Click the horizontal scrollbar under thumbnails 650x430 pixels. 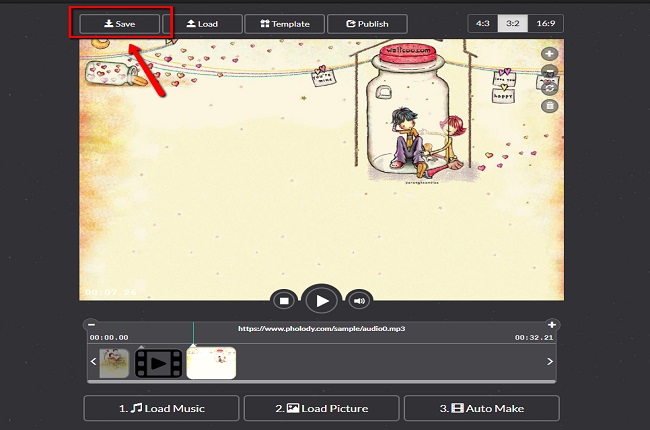click(322, 381)
